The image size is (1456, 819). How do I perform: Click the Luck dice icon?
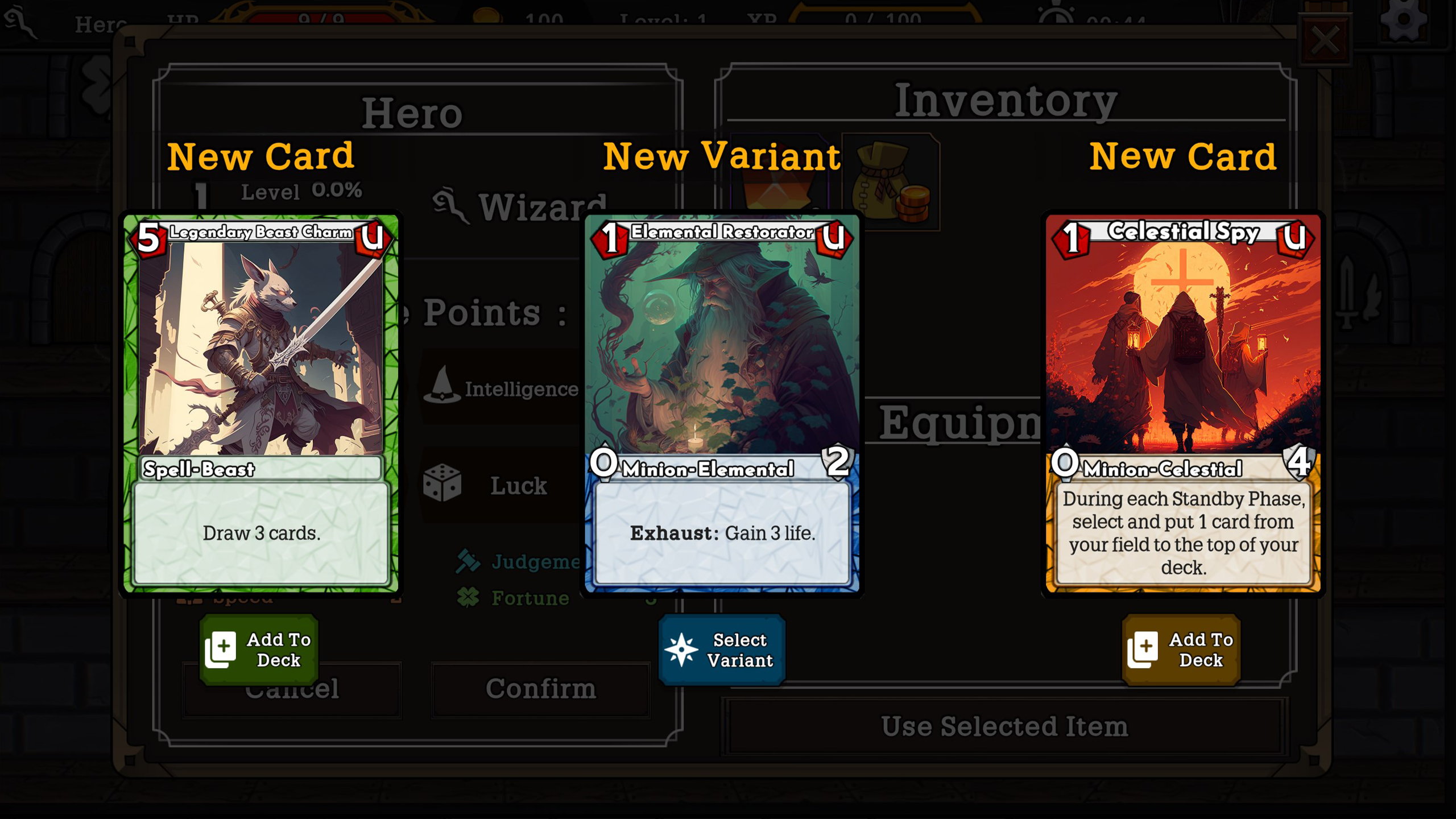click(442, 483)
